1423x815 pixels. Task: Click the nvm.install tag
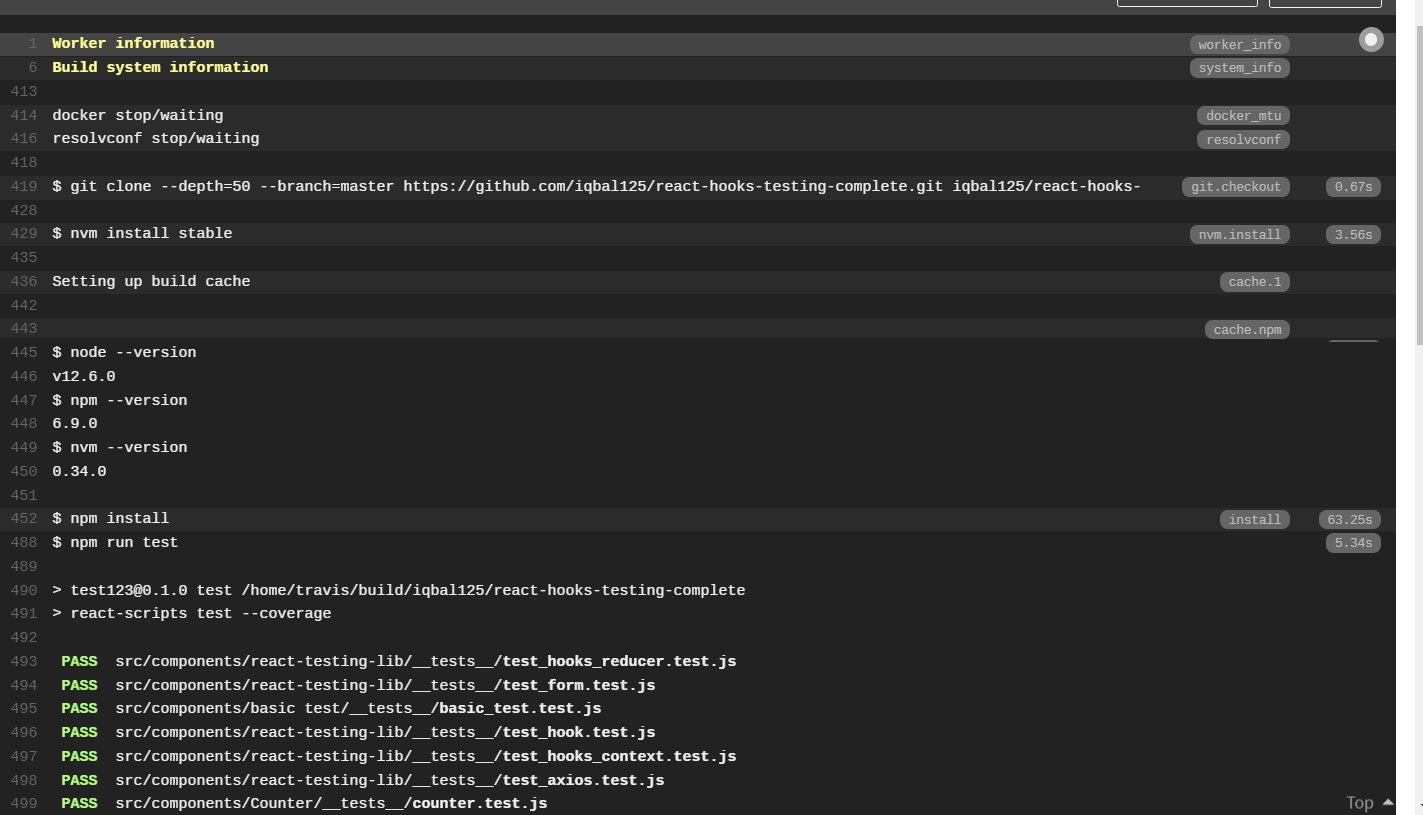pyautogui.click(x=1239, y=235)
